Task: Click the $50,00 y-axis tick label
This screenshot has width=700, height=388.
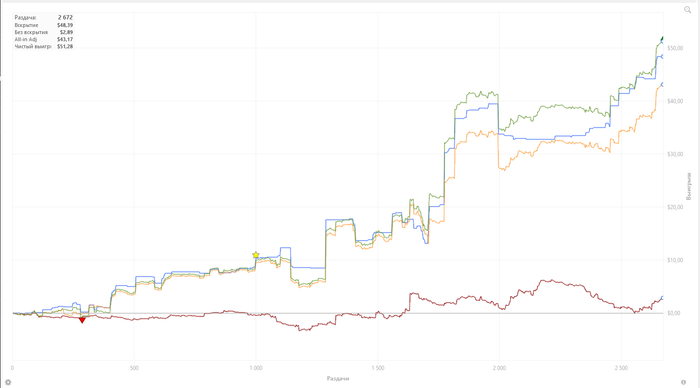Action: click(x=675, y=48)
